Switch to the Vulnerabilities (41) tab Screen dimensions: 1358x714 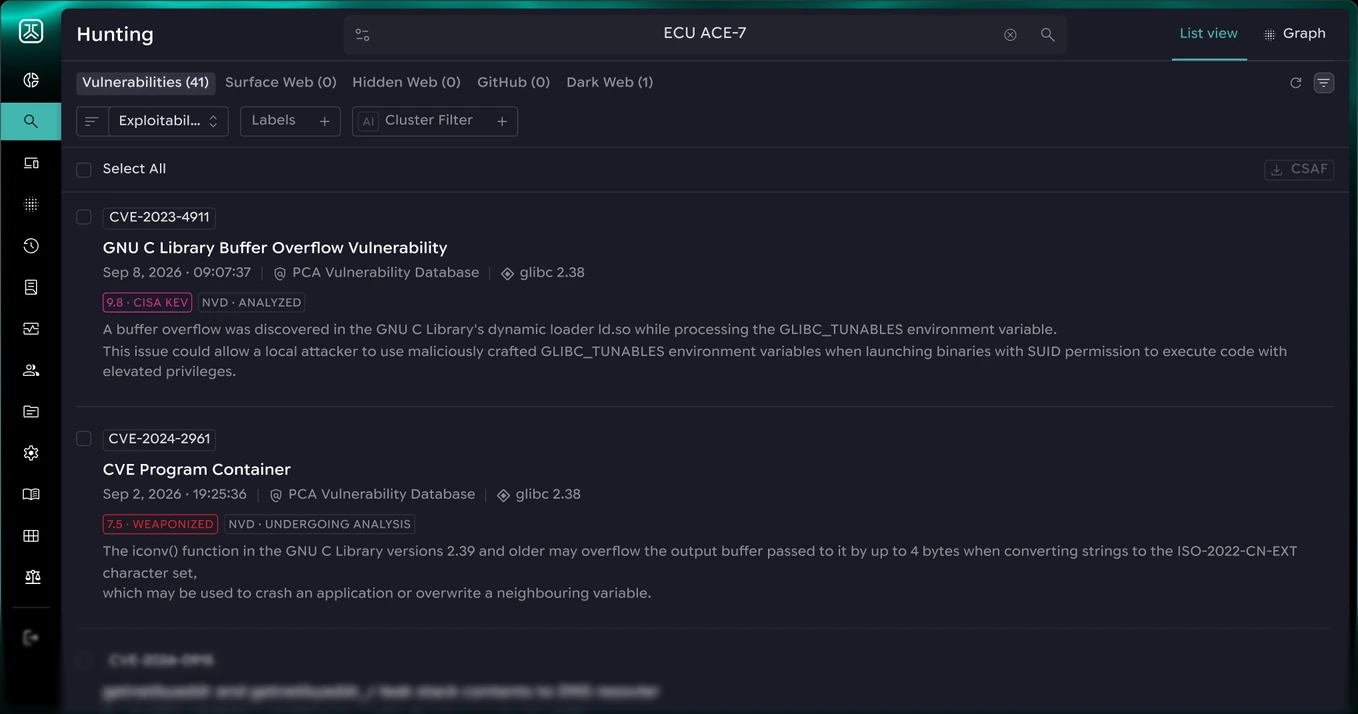tap(145, 83)
